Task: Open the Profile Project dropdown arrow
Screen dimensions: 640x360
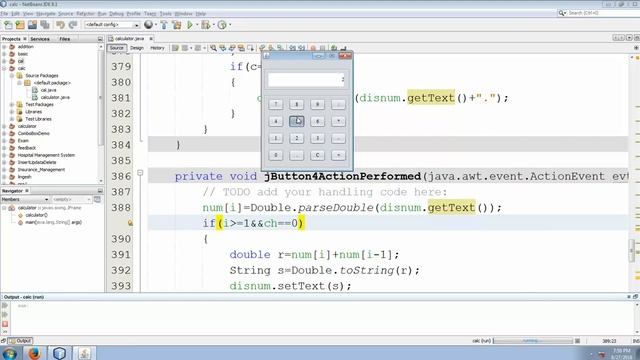Action: pyautogui.click(x=230, y=25)
